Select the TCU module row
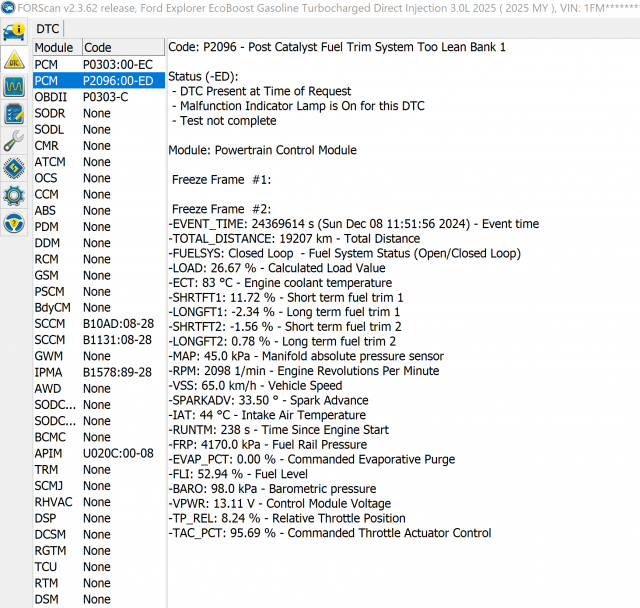The image size is (640, 608). coord(99,567)
